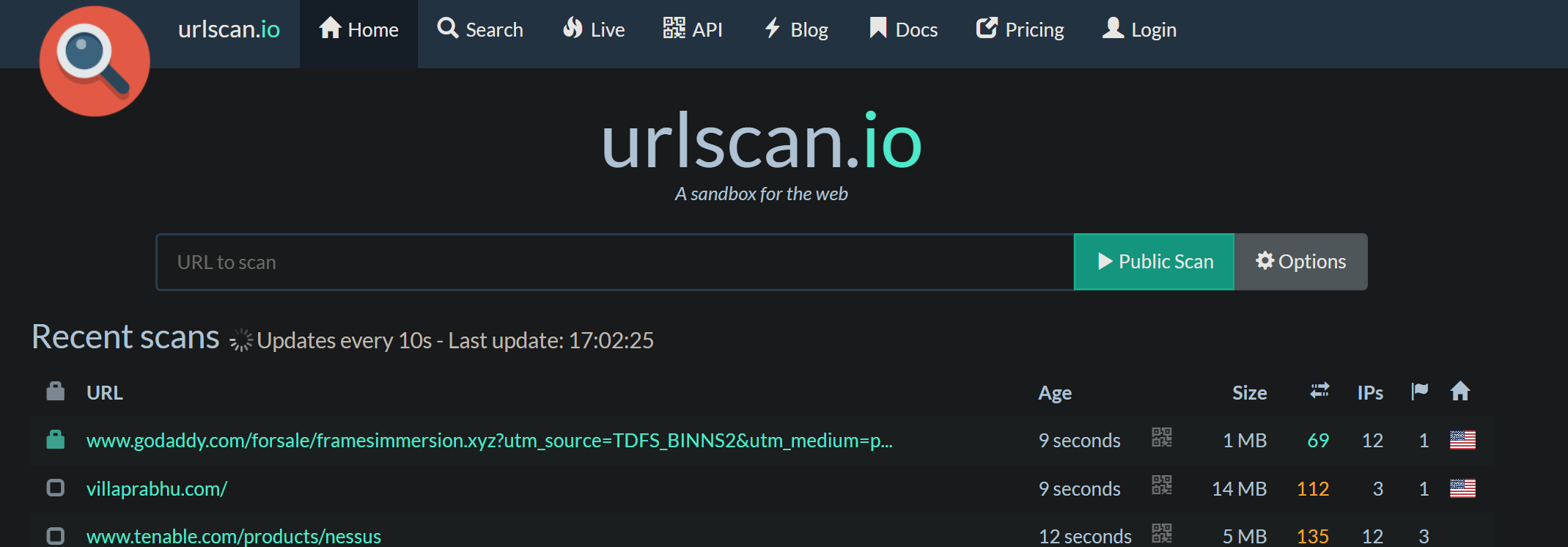Focus the URL to scan field
The image size is (1568, 547).
tap(614, 262)
